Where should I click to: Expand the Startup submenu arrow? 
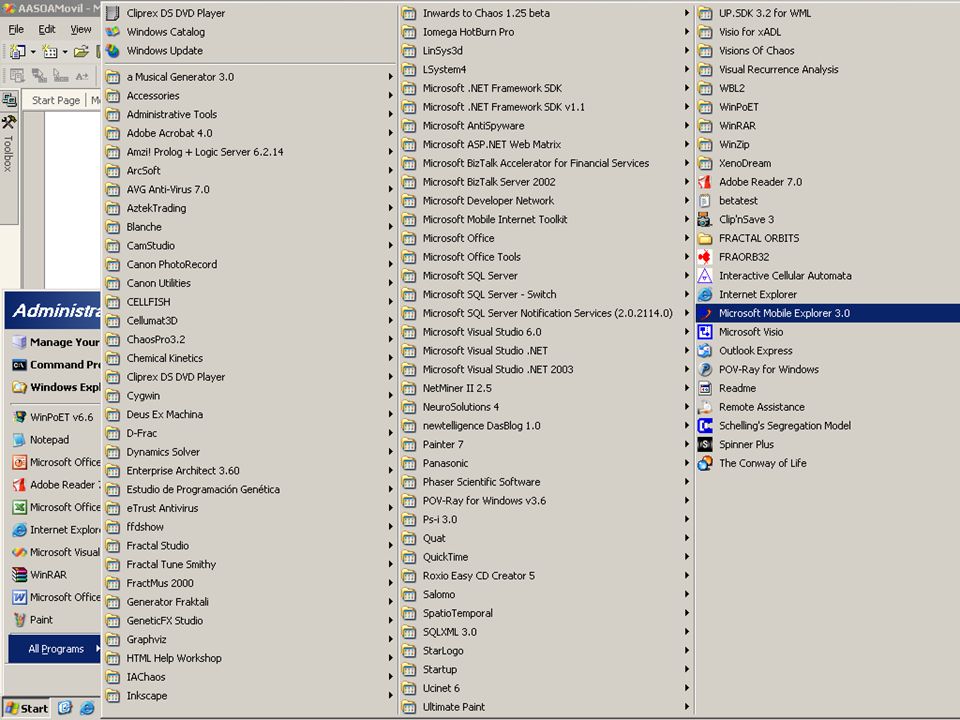tap(686, 669)
